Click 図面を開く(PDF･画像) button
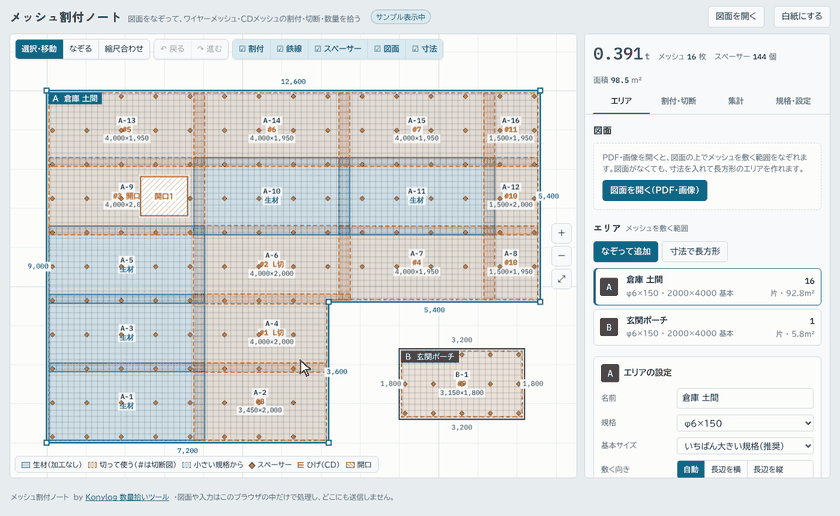Image resolution: width=840 pixels, height=516 pixels. (x=654, y=190)
